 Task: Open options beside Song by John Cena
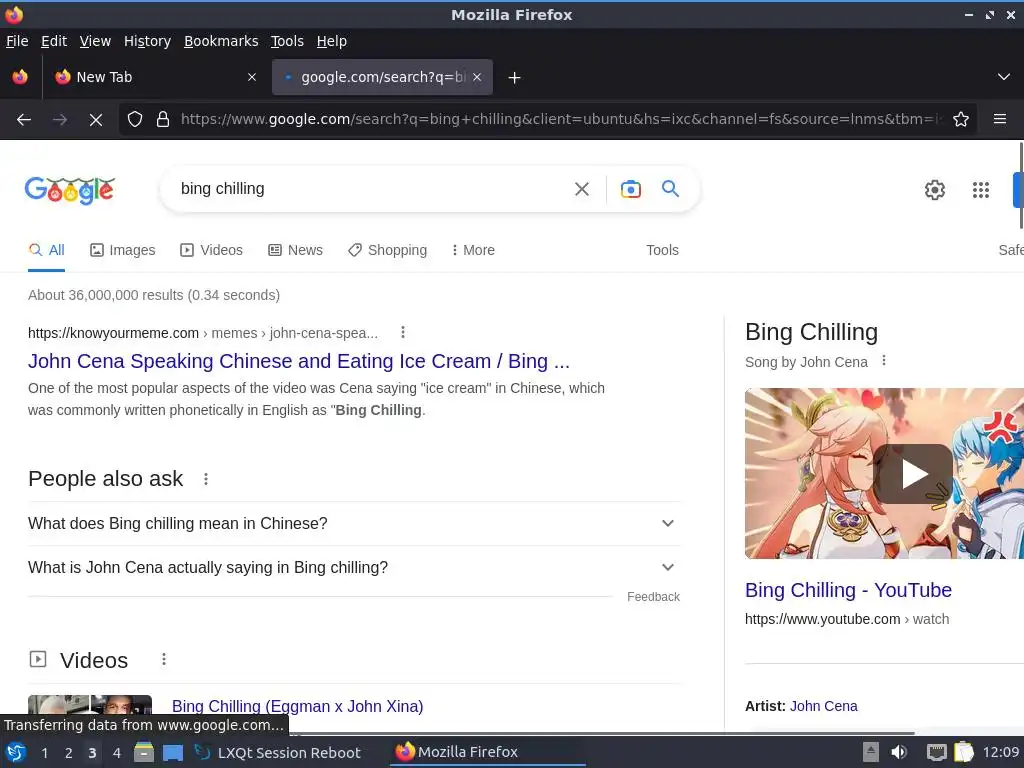coord(884,360)
